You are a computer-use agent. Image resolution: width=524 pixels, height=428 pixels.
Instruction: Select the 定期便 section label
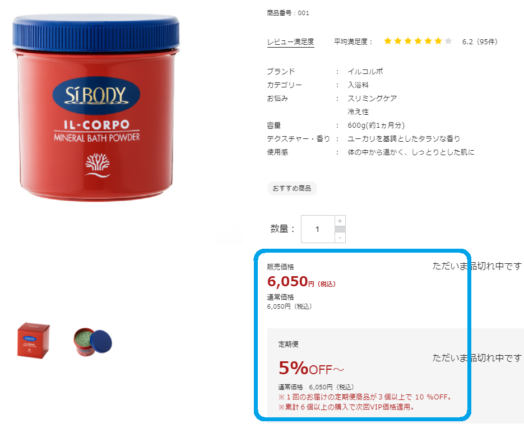pos(288,344)
